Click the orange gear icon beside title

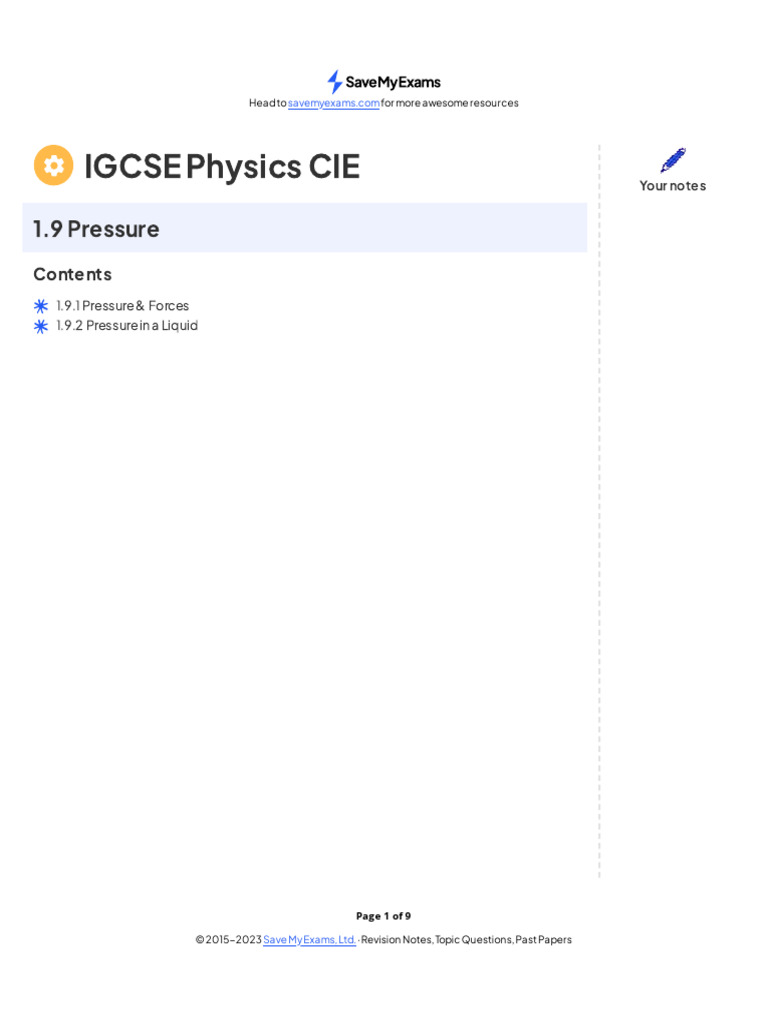click(54, 165)
